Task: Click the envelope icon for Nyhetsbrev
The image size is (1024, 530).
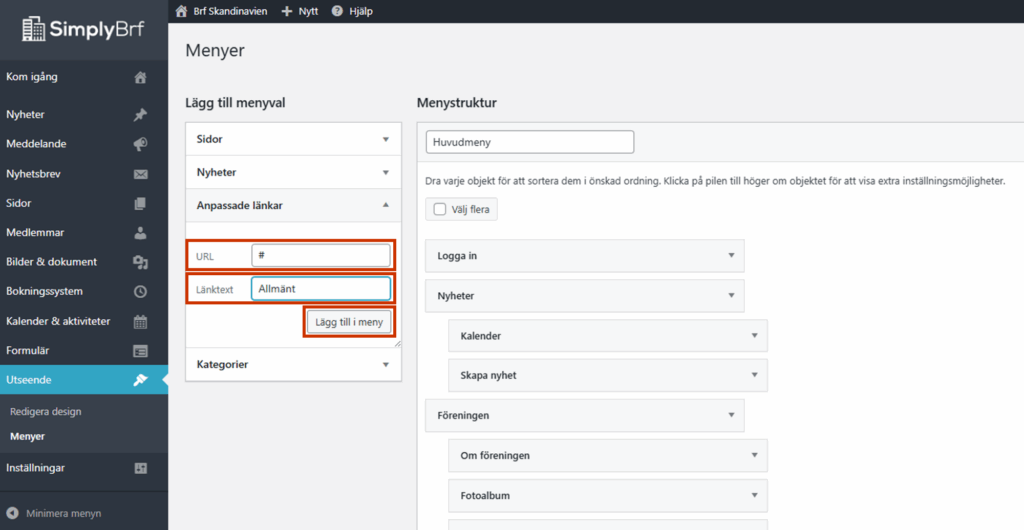Action: tap(140, 174)
